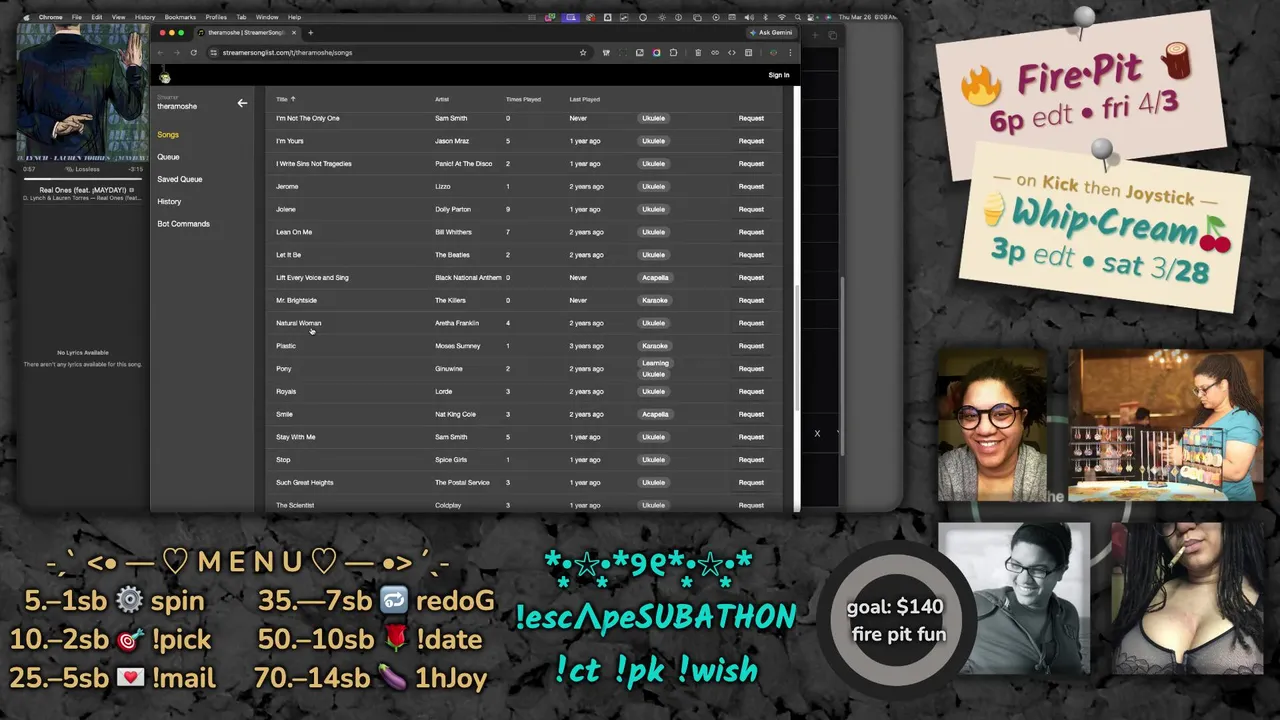Screen dimensions: 1280x720
Task: Sort by Title column arrow
Action: click(293, 99)
